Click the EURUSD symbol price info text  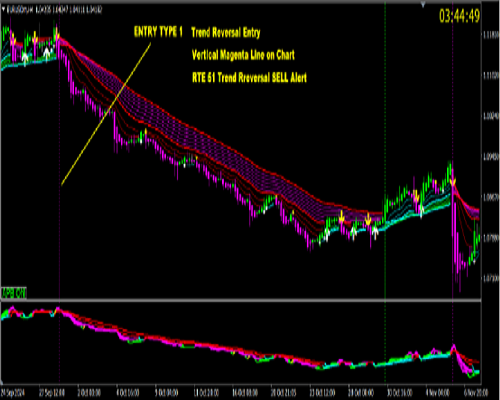pyautogui.click(x=54, y=10)
